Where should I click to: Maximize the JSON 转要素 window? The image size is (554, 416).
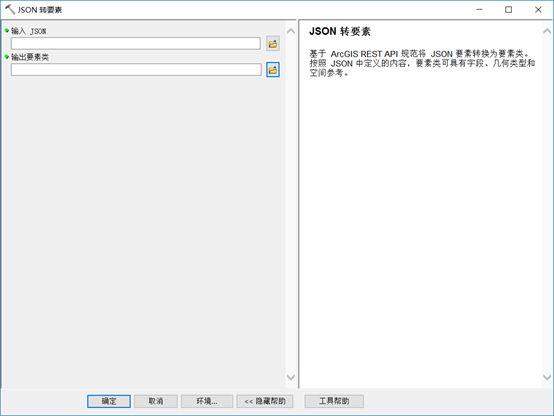coord(508,10)
